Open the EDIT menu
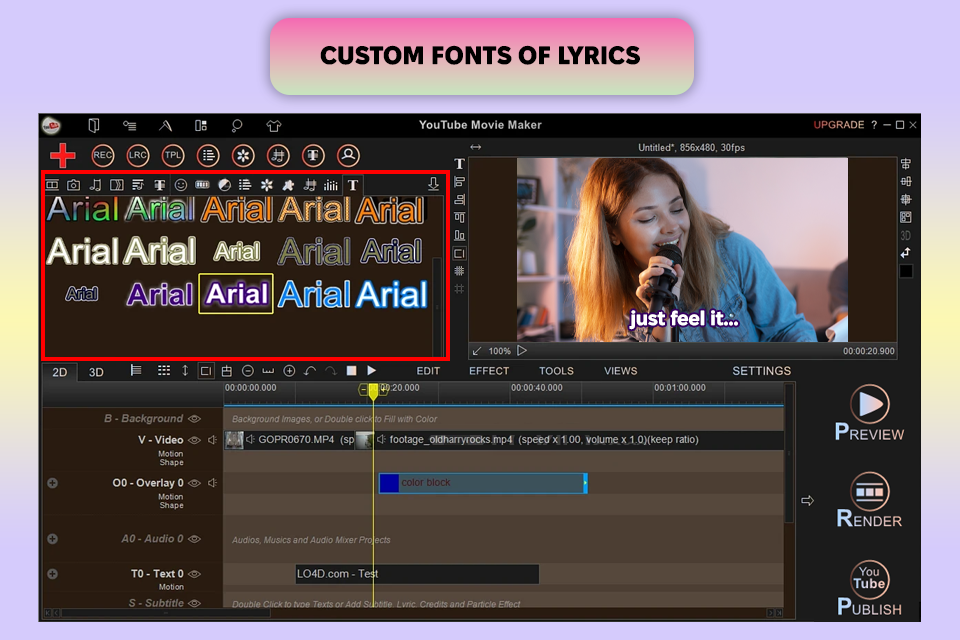The height and width of the screenshot is (640, 960). (x=428, y=371)
